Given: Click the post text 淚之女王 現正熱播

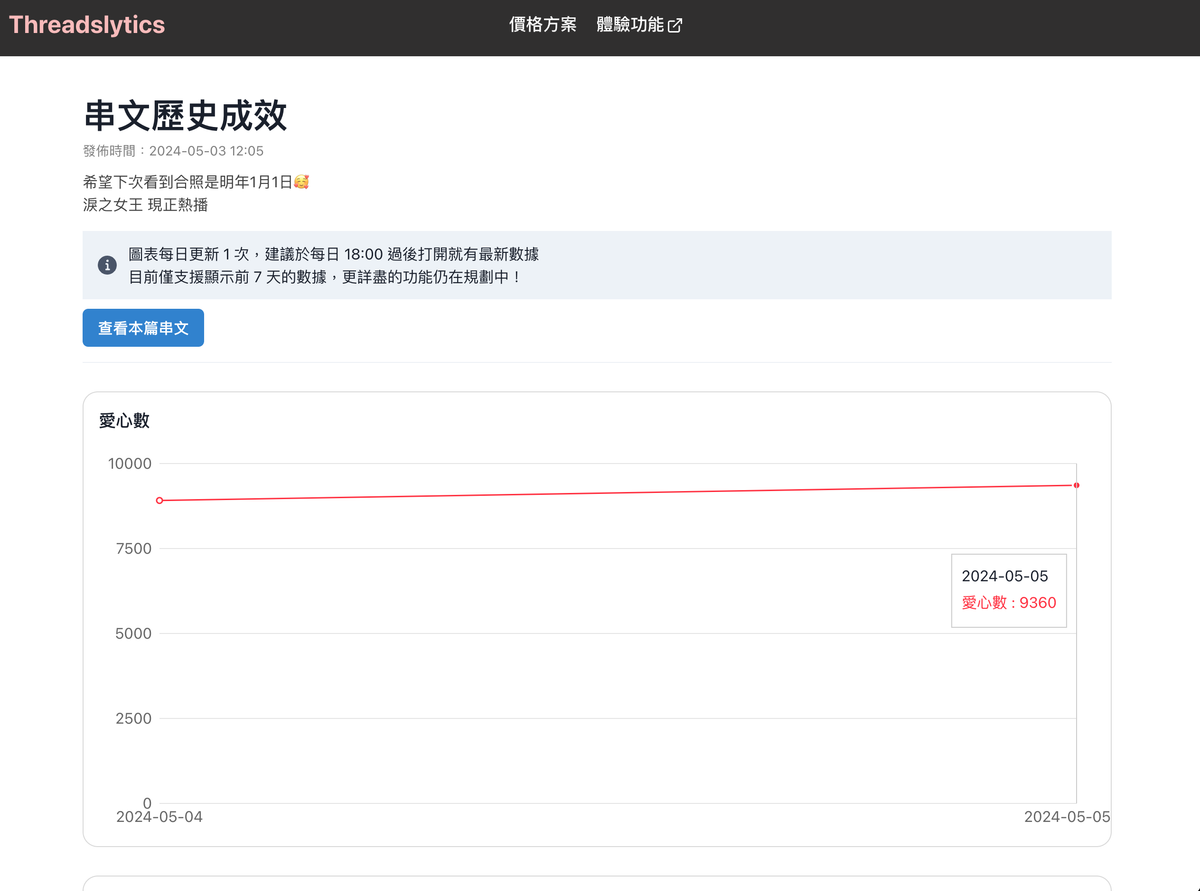Looking at the screenshot, I should [146, 205].
